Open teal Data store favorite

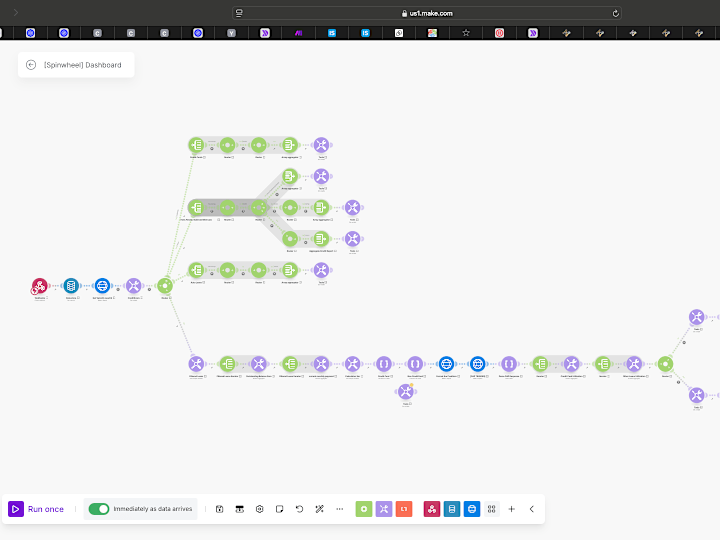pyautogui.click(x=452, y=509)
